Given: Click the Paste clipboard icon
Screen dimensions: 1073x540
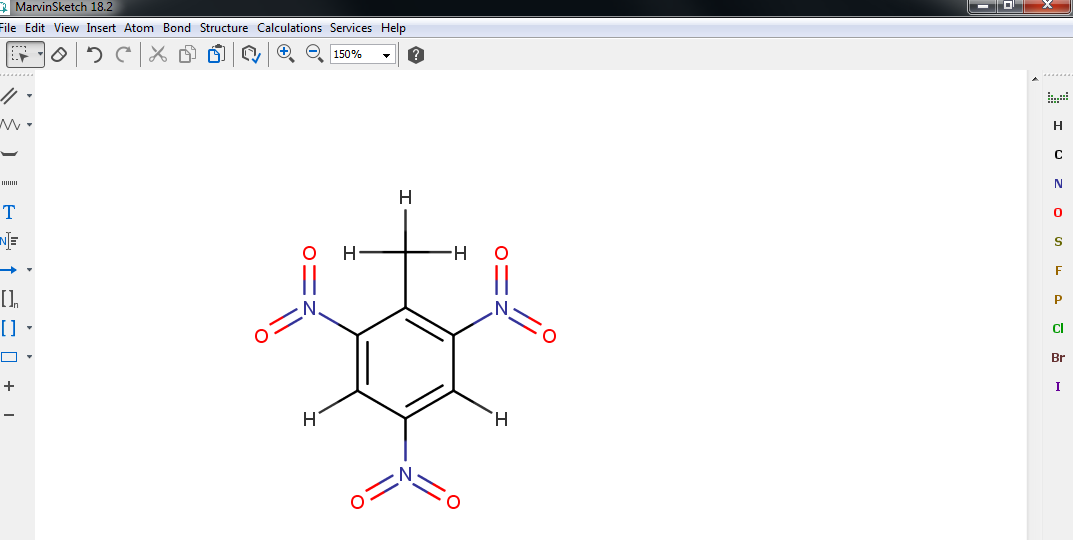Looking at the screenshot, I should 215,55.
